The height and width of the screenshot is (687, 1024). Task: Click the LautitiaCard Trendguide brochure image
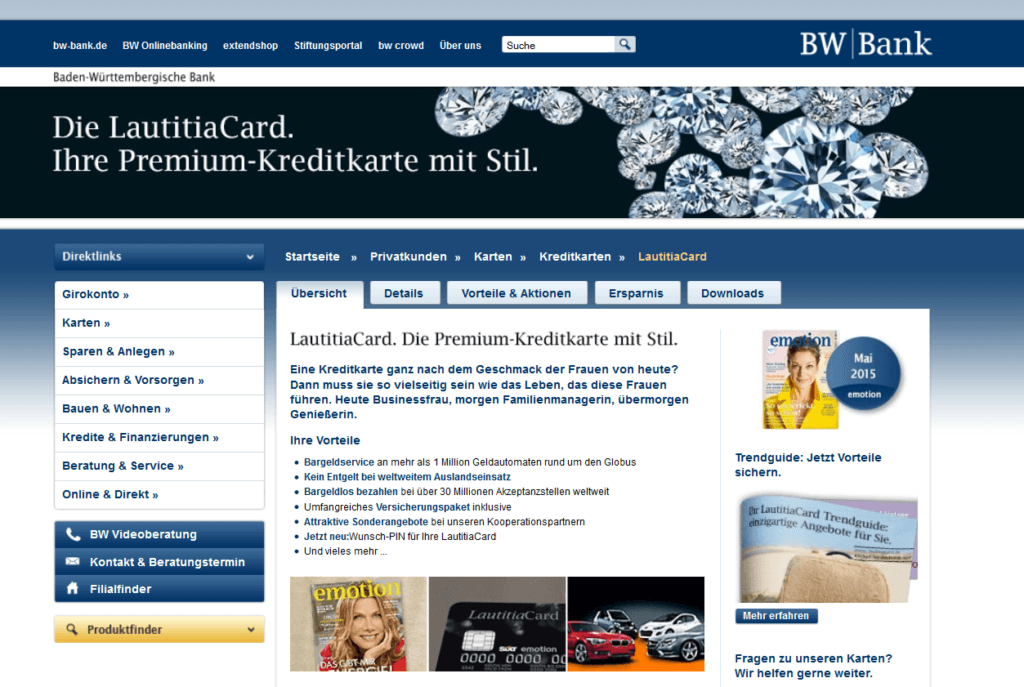[828, 549]
